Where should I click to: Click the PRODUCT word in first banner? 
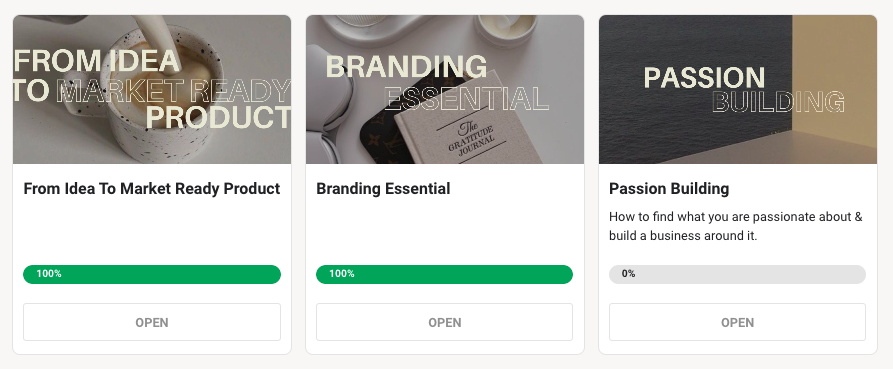point(219,117)
